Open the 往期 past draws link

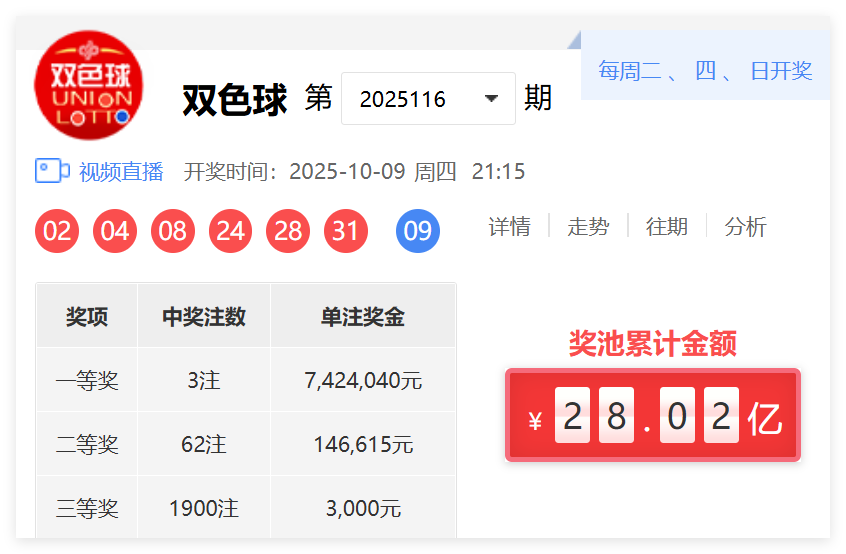[667, 227]
